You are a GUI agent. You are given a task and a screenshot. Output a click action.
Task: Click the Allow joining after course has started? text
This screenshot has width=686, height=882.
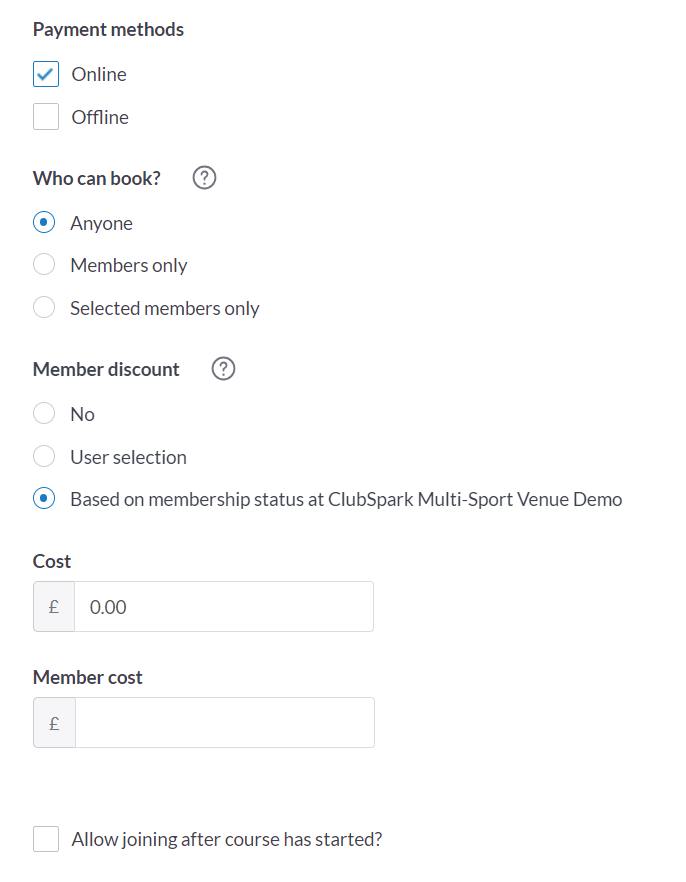point(227,839)
